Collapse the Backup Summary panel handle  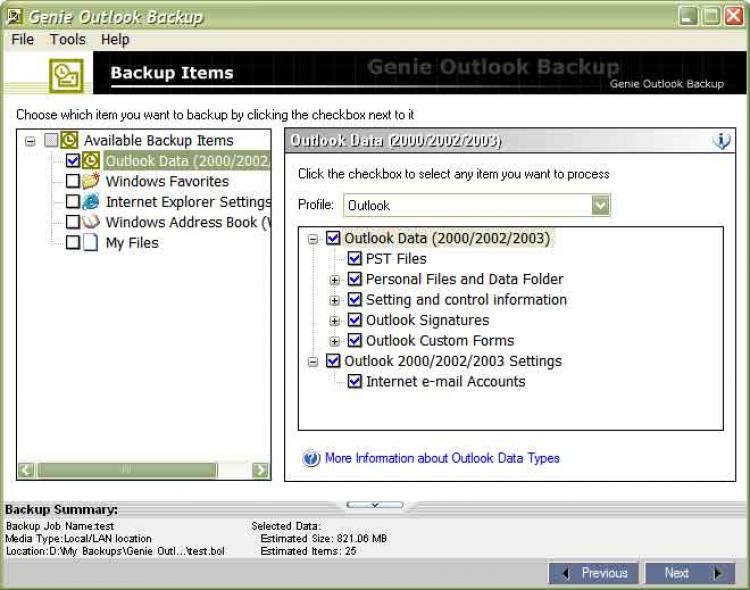coord(375,505)
